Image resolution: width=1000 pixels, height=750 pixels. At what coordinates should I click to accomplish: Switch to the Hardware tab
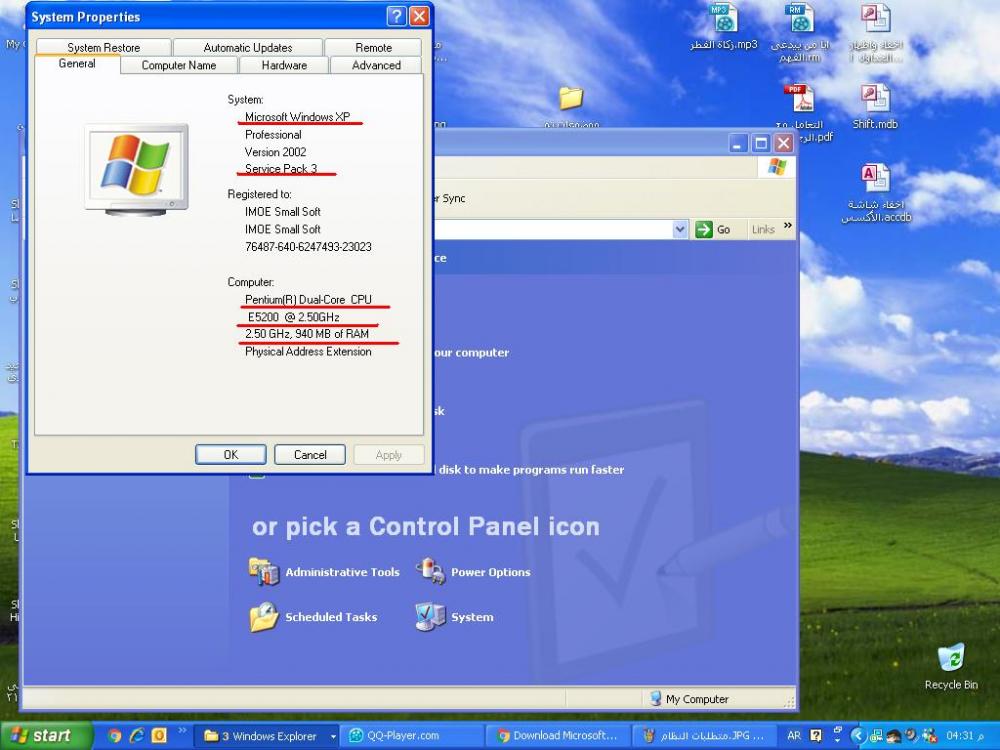[284, 65]
